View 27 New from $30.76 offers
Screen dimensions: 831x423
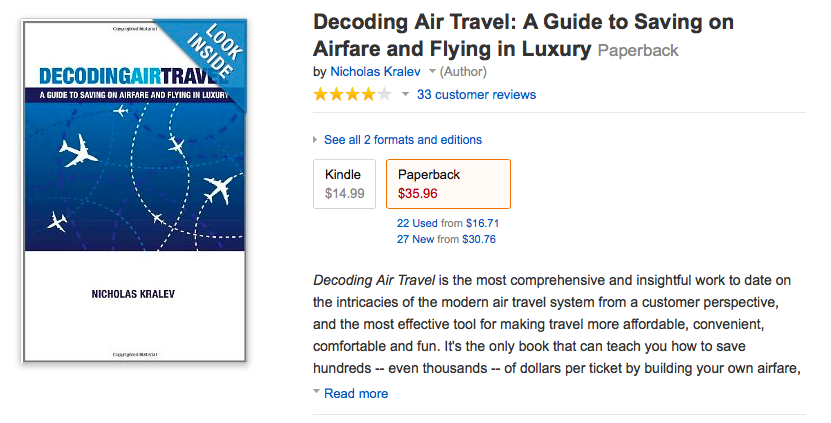pos(446,239)
